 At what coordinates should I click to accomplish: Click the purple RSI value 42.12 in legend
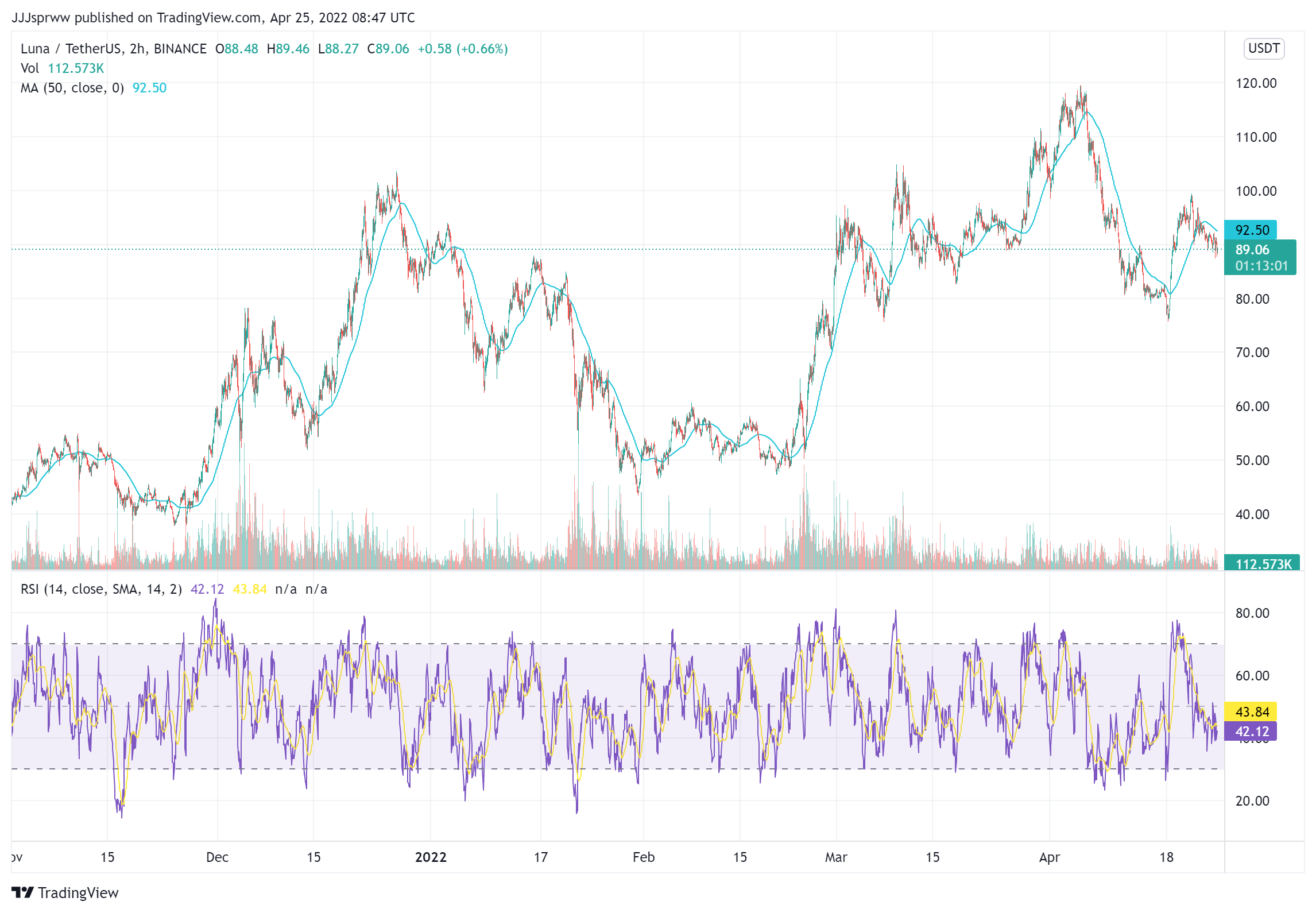tap(207, 589)
